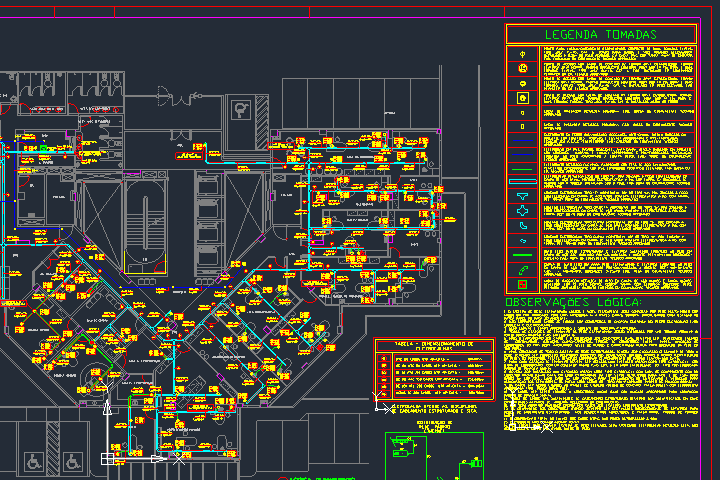Select the "OBSERVAÇÕES LÓGICA" heading text
Screen dimensions: 720x480
click(x=574, y=302)
